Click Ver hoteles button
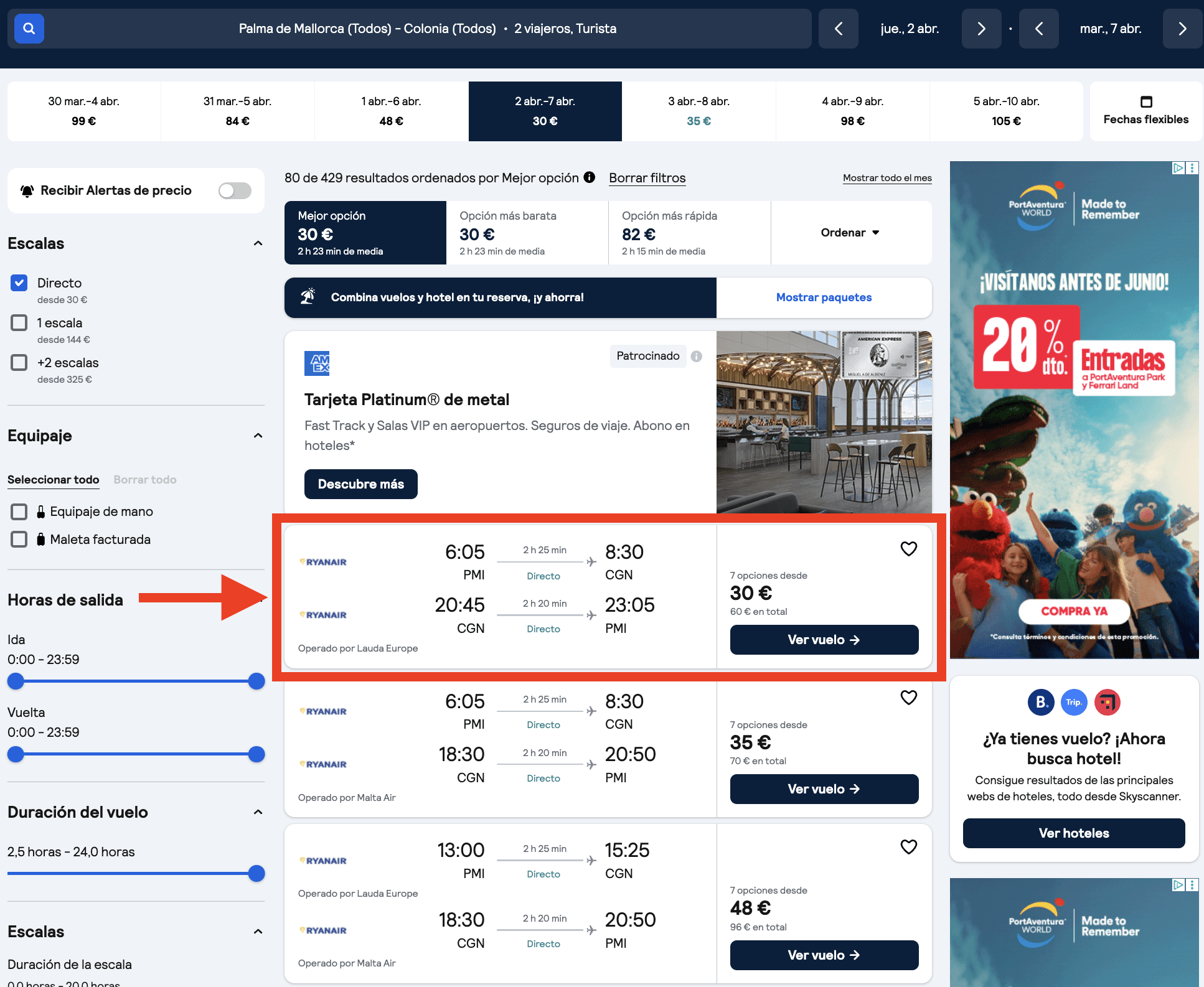This screenshot has width=1204, height=987. [1074, 833]
